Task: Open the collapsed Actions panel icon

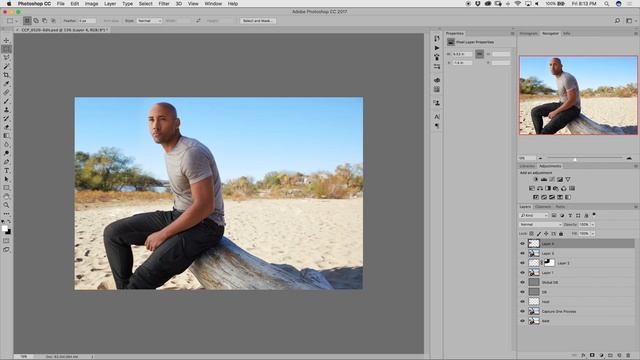Action: click(x=437, y=48)
